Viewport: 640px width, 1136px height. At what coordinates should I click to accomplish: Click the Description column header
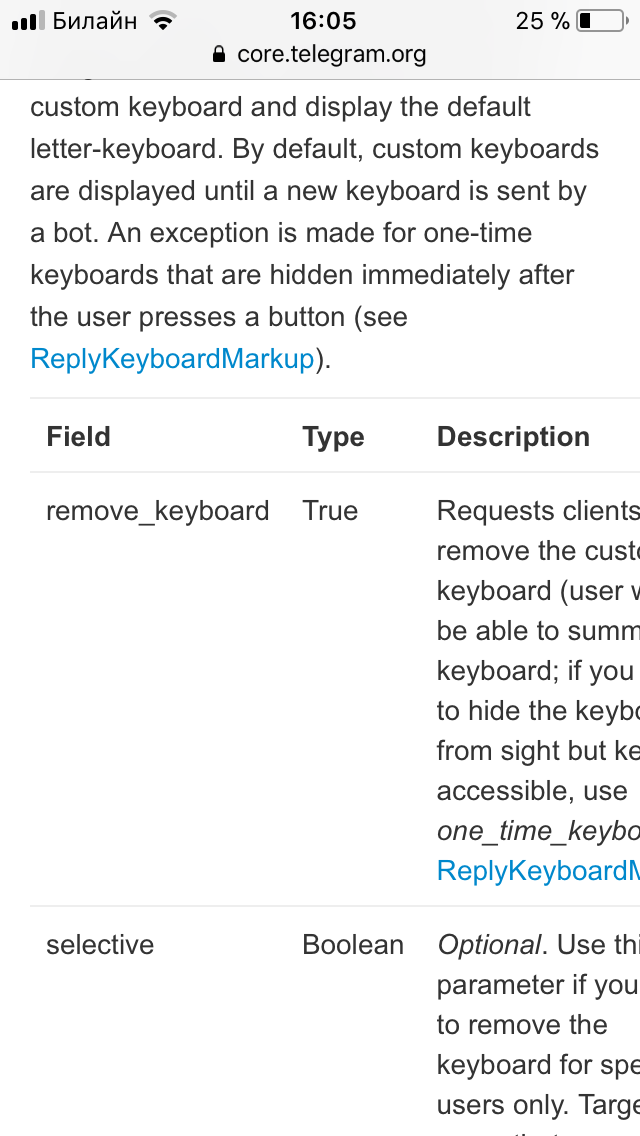(513, 437)
